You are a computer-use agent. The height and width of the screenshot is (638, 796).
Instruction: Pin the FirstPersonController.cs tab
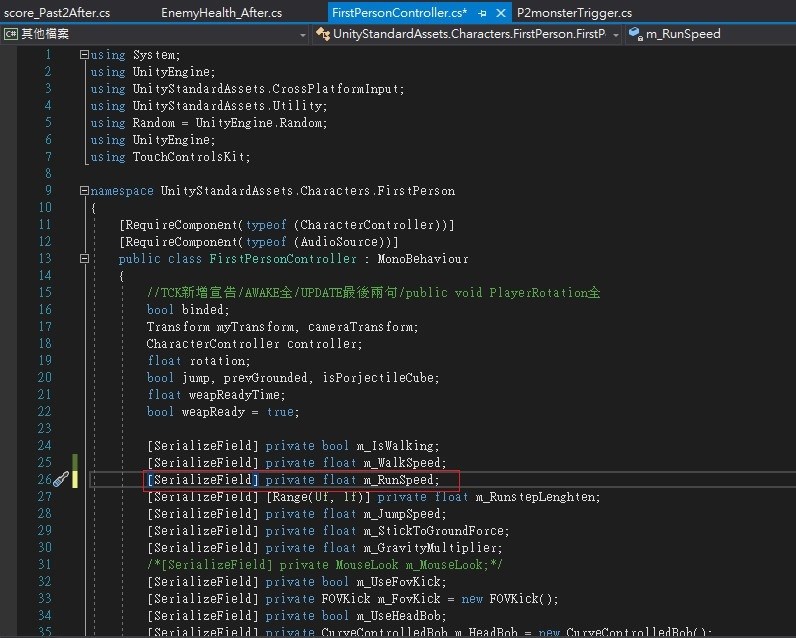pos(483,13)
